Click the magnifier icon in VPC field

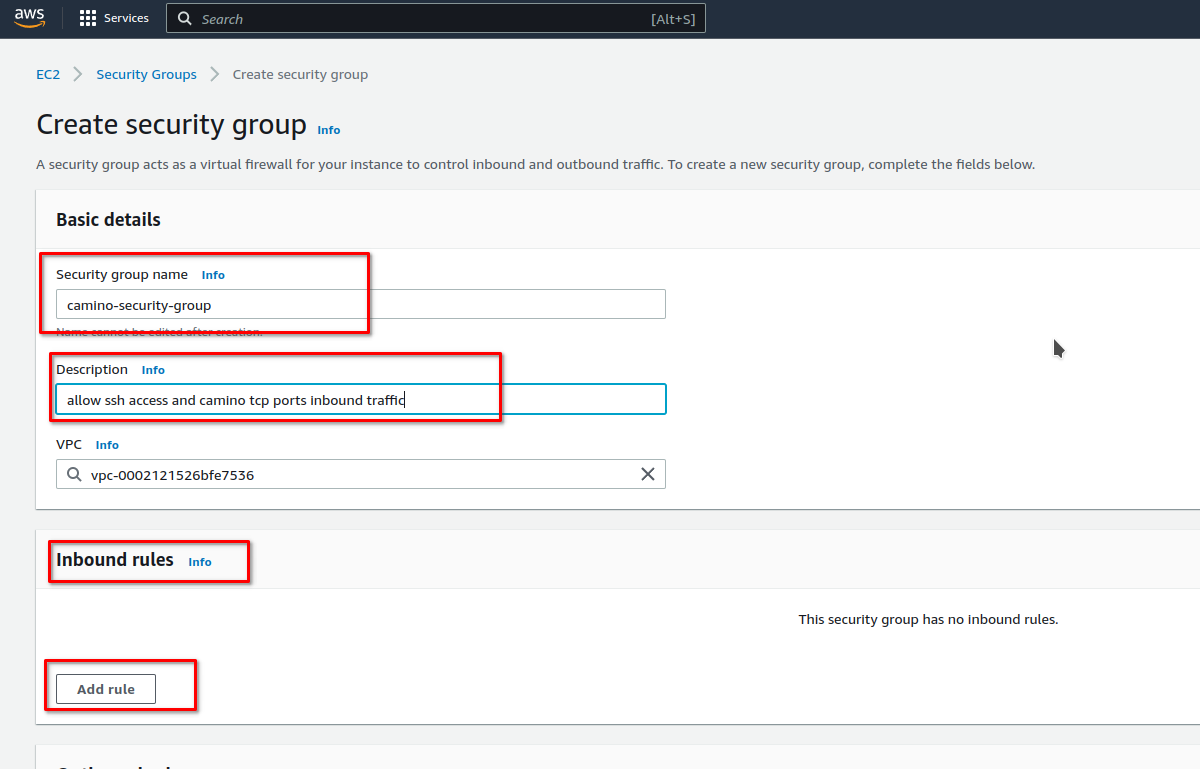click(x=75, y=475)
